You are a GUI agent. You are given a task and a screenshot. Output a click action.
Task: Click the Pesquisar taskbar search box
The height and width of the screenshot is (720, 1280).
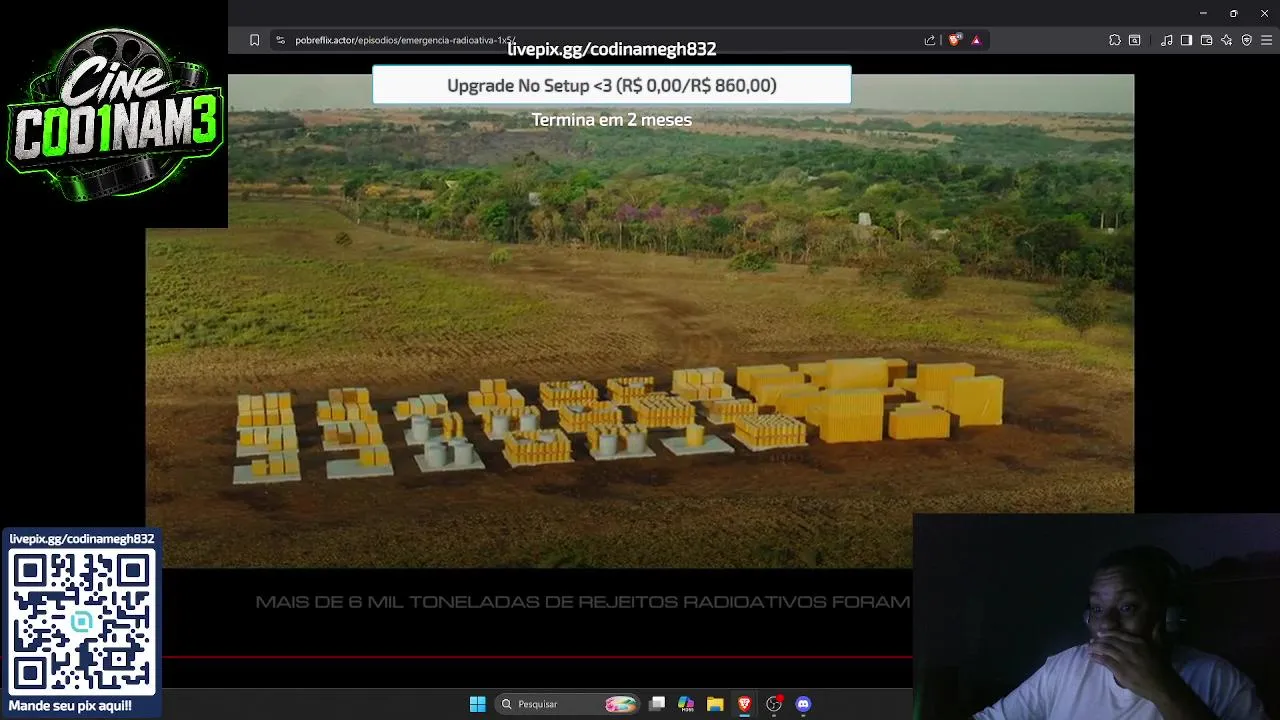(568, 704)
